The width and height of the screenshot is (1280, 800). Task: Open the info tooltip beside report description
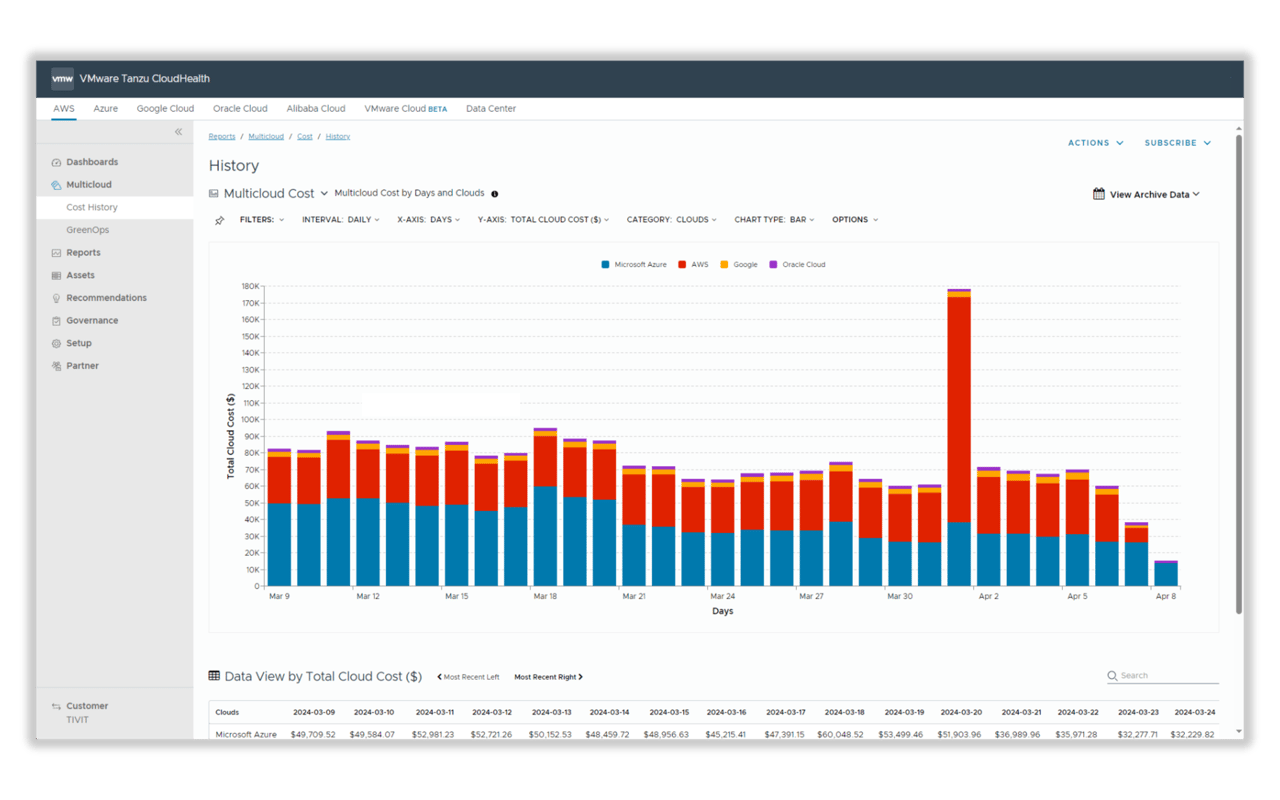click(x=494, y=194)
